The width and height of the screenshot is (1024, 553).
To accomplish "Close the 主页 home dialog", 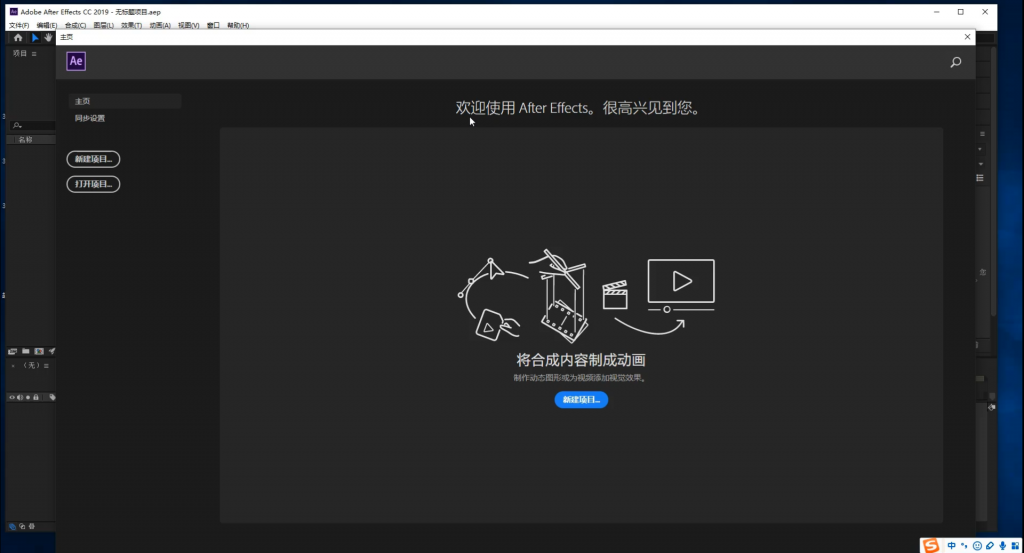I will point(967,37).
